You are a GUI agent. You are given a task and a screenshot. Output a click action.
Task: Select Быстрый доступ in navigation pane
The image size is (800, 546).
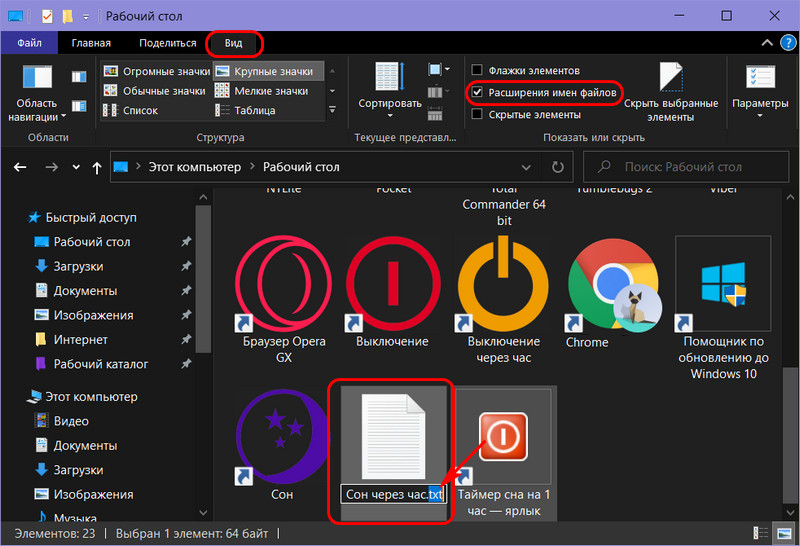91,217
